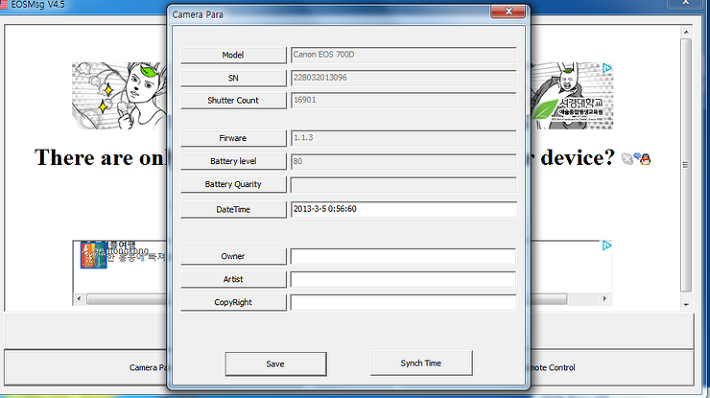Viewport: 710px width, 398px height.
Task: Click the horizontal scrollbar left arrow
Action: tap(79, 299)
